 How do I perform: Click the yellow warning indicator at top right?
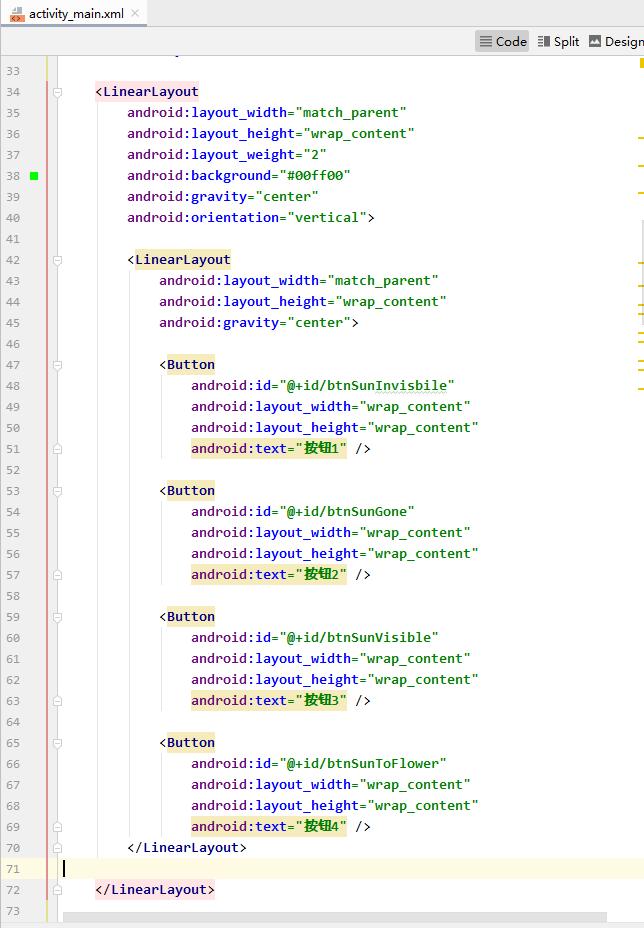(642, 63)
